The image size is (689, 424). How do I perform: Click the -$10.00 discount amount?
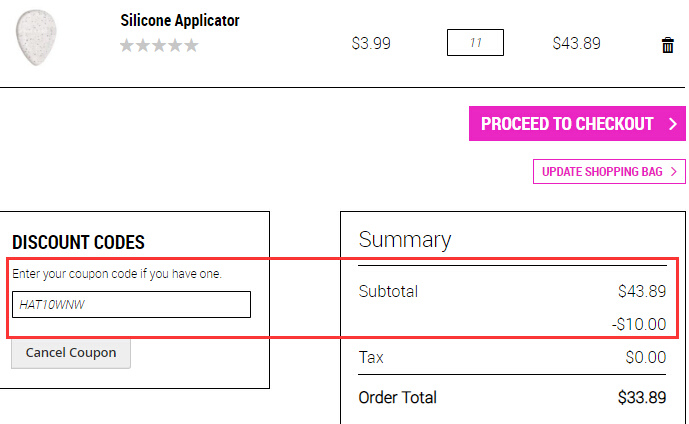pyautogui.click(x=639, y=324)
